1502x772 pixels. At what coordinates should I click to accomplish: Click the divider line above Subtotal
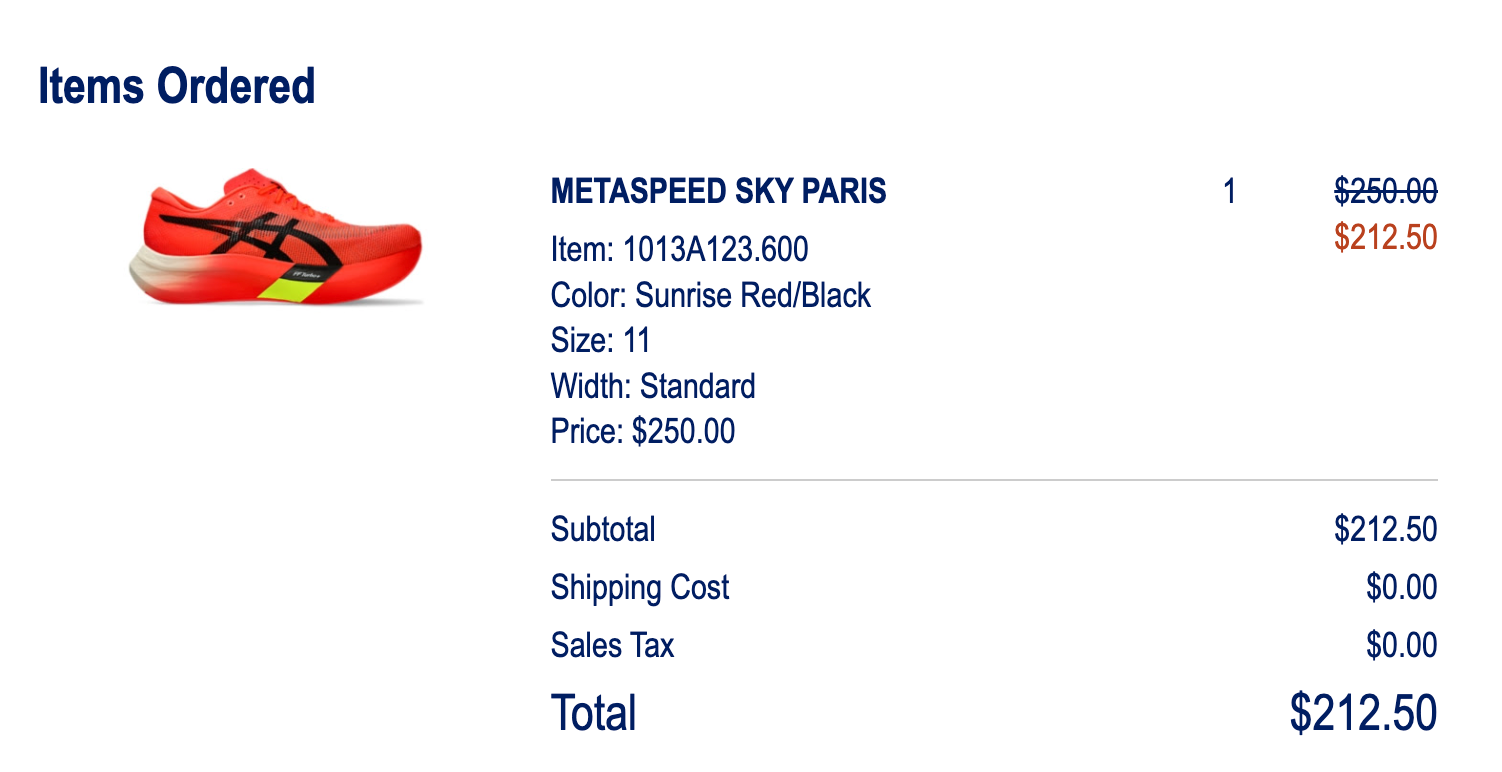pyautogui.click(x=994, y=480)
